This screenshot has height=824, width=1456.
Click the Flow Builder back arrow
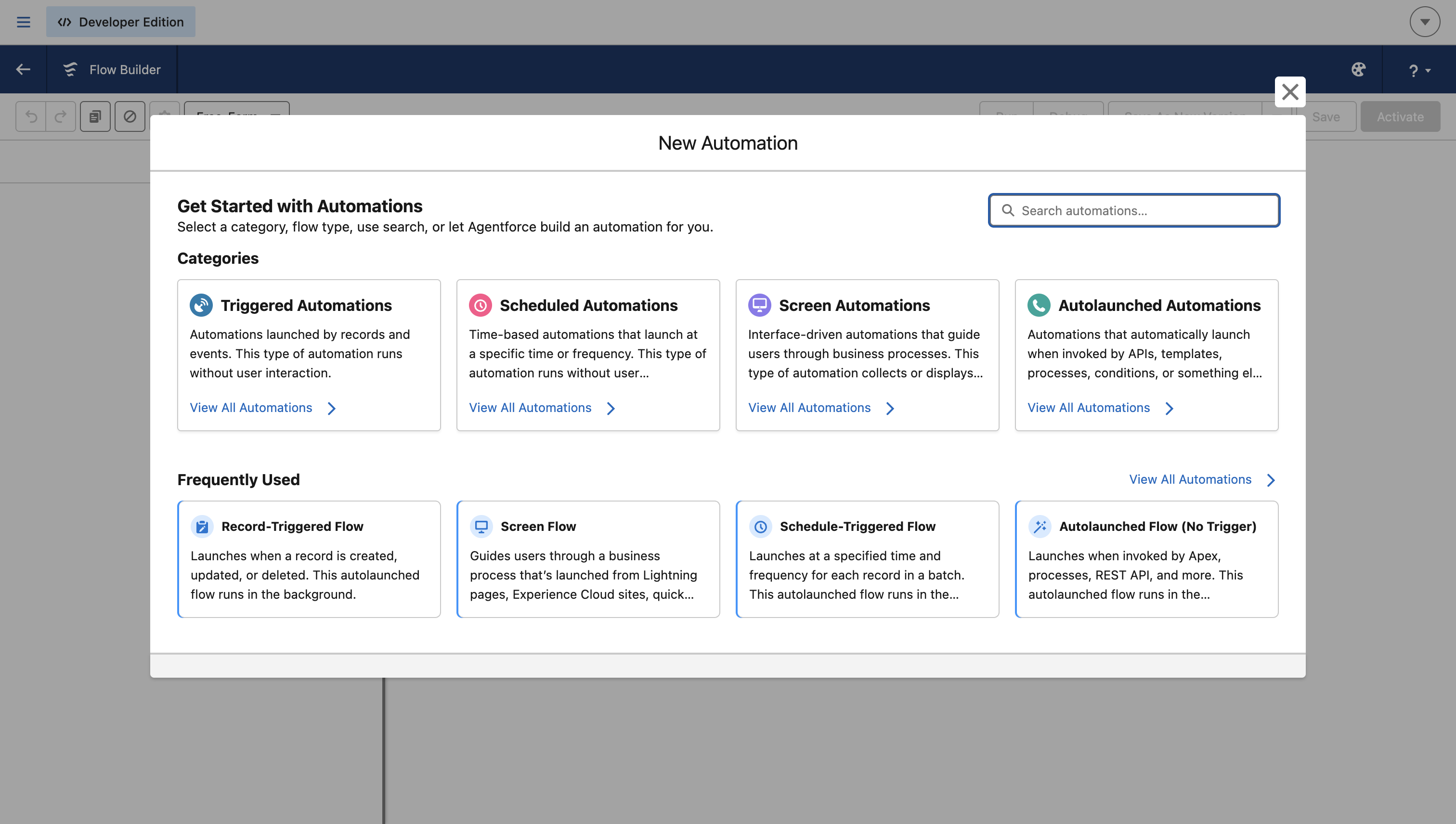coord(23,70)
